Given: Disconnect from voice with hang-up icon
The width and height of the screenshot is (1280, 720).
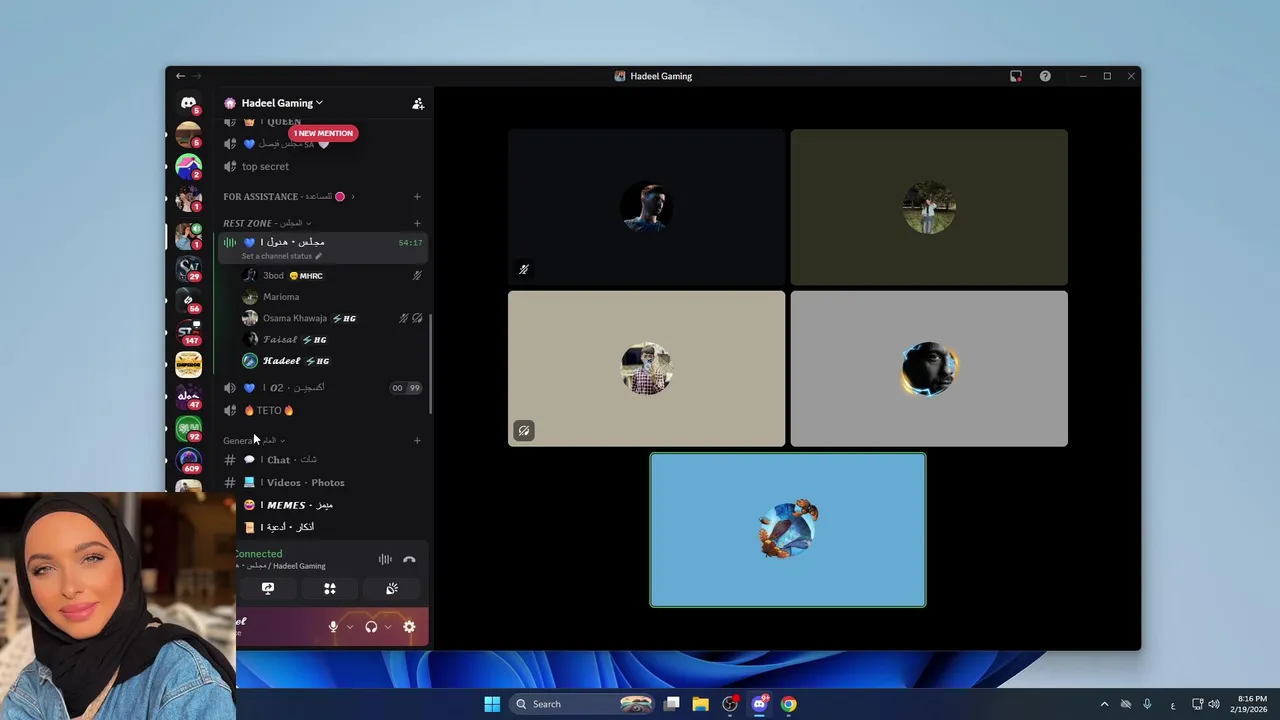Looking at the screenshot, I should [x=409, y=560].
